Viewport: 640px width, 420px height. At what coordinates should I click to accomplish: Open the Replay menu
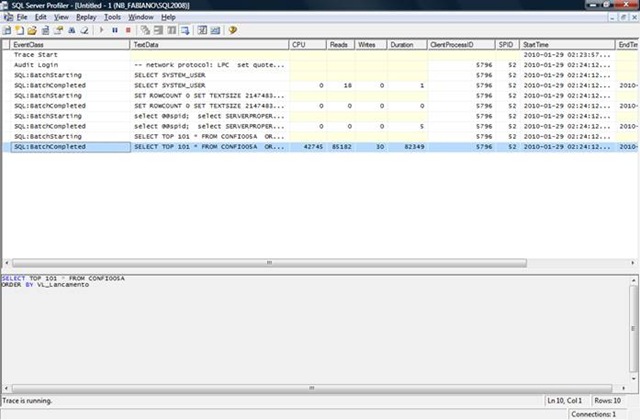tap(86, 17)
